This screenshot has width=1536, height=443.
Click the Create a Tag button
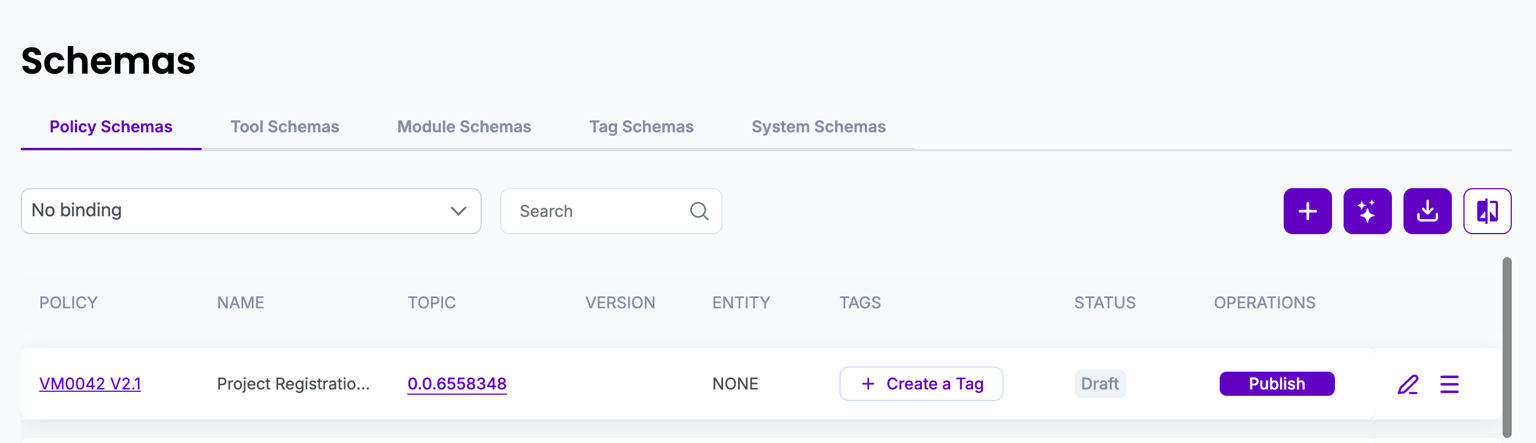click(921, 384)
